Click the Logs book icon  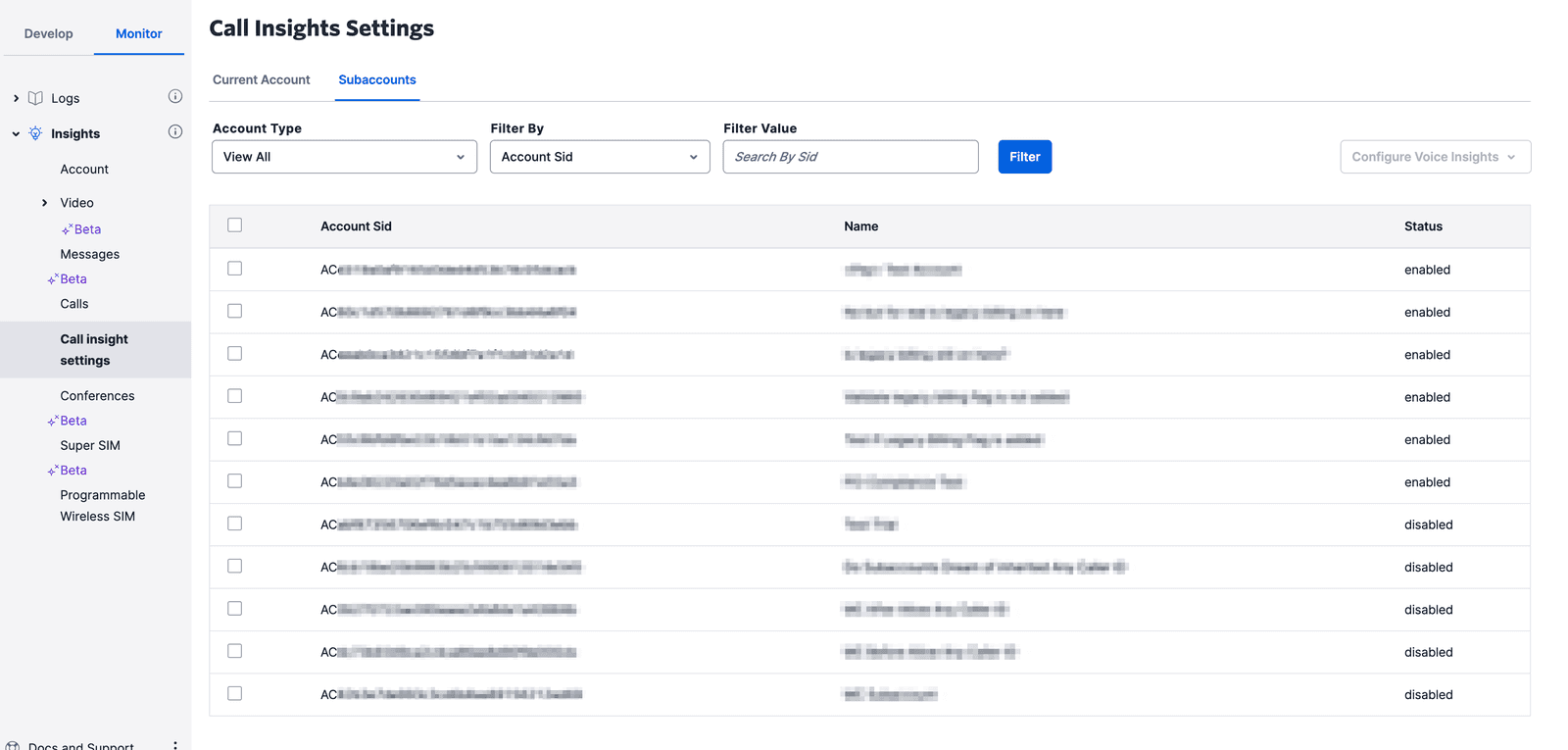click(36, 98)
